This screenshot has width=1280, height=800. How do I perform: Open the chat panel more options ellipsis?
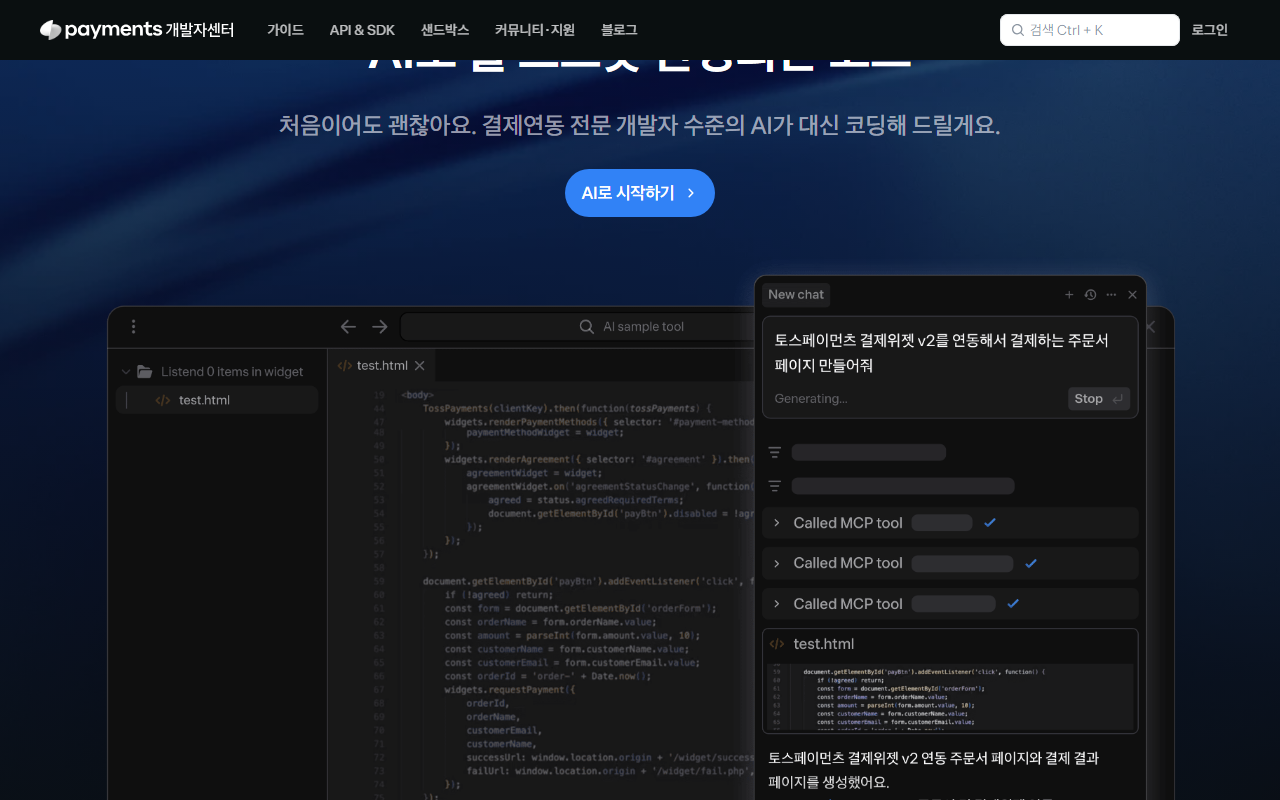(1111, 295)
